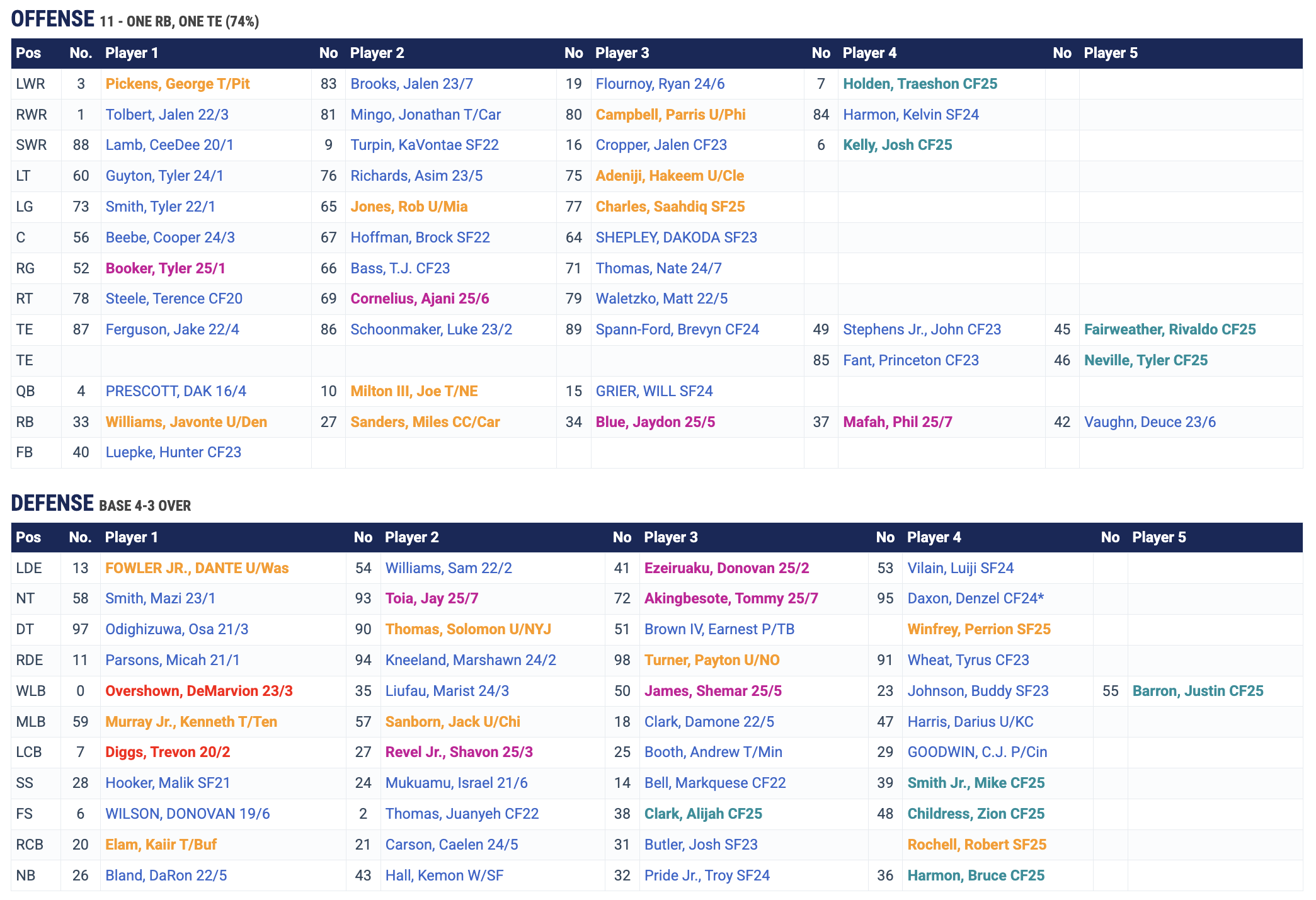
Task: Open Spann-Ford, Brevyn CF24 link
Action: coord(677,329)
